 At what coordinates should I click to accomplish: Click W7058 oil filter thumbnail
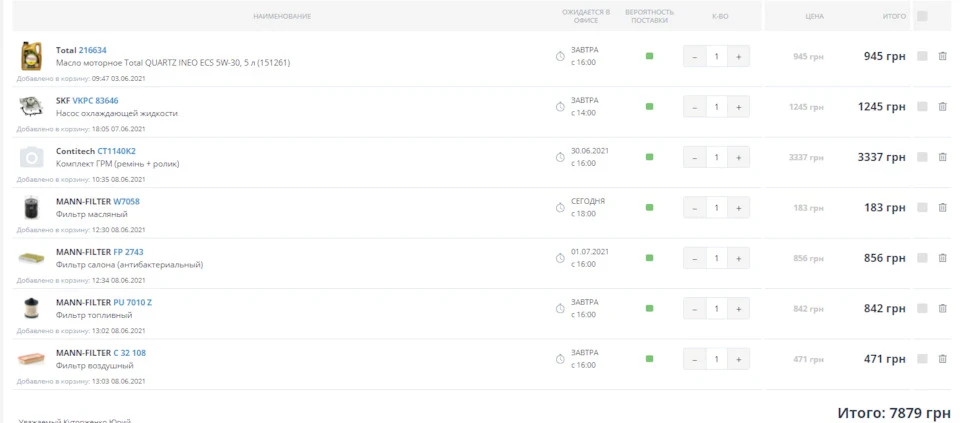click(31, 208)
